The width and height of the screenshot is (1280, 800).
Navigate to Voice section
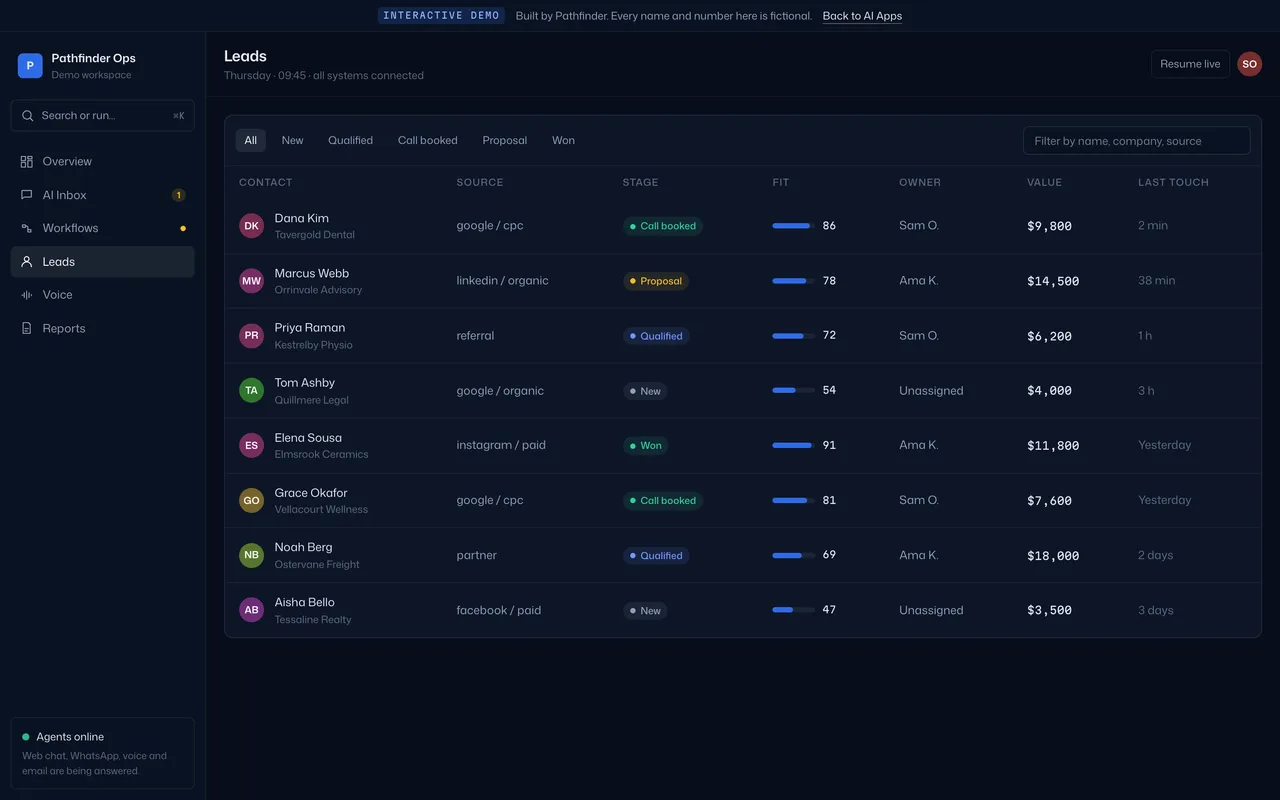pos(103,295)
